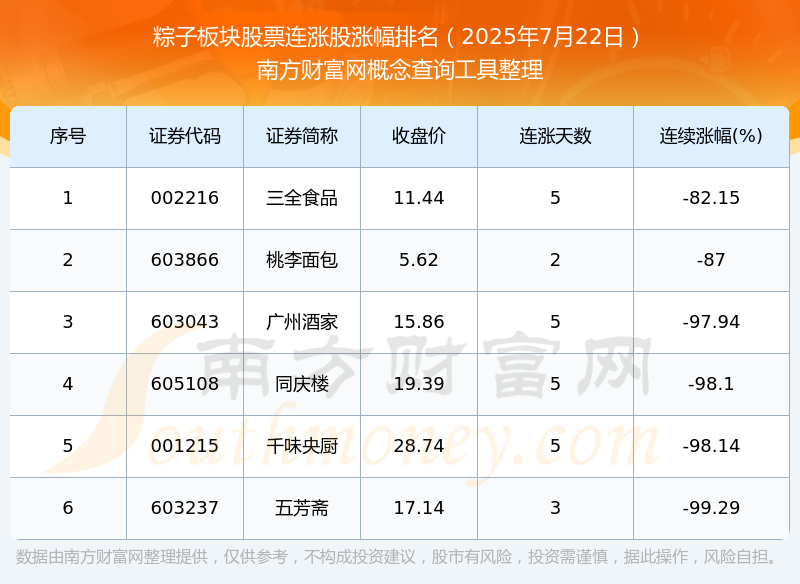Click the 序号 column header
Image resolution: width=800 pixels, height=584 pixels.
(68, 136)
